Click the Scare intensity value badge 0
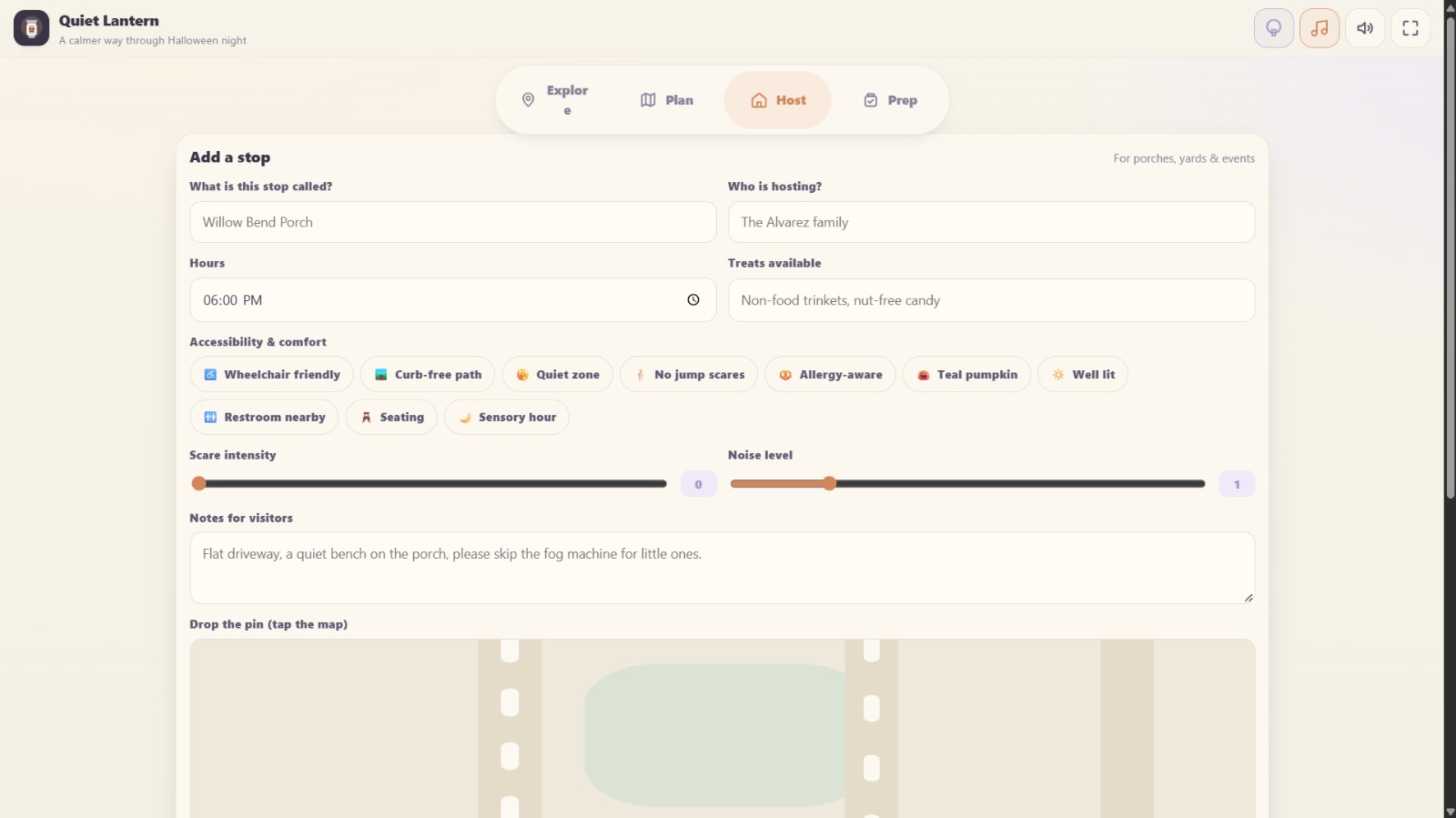The width and height of the screenshot is (1456, 818). coord(699,484)
